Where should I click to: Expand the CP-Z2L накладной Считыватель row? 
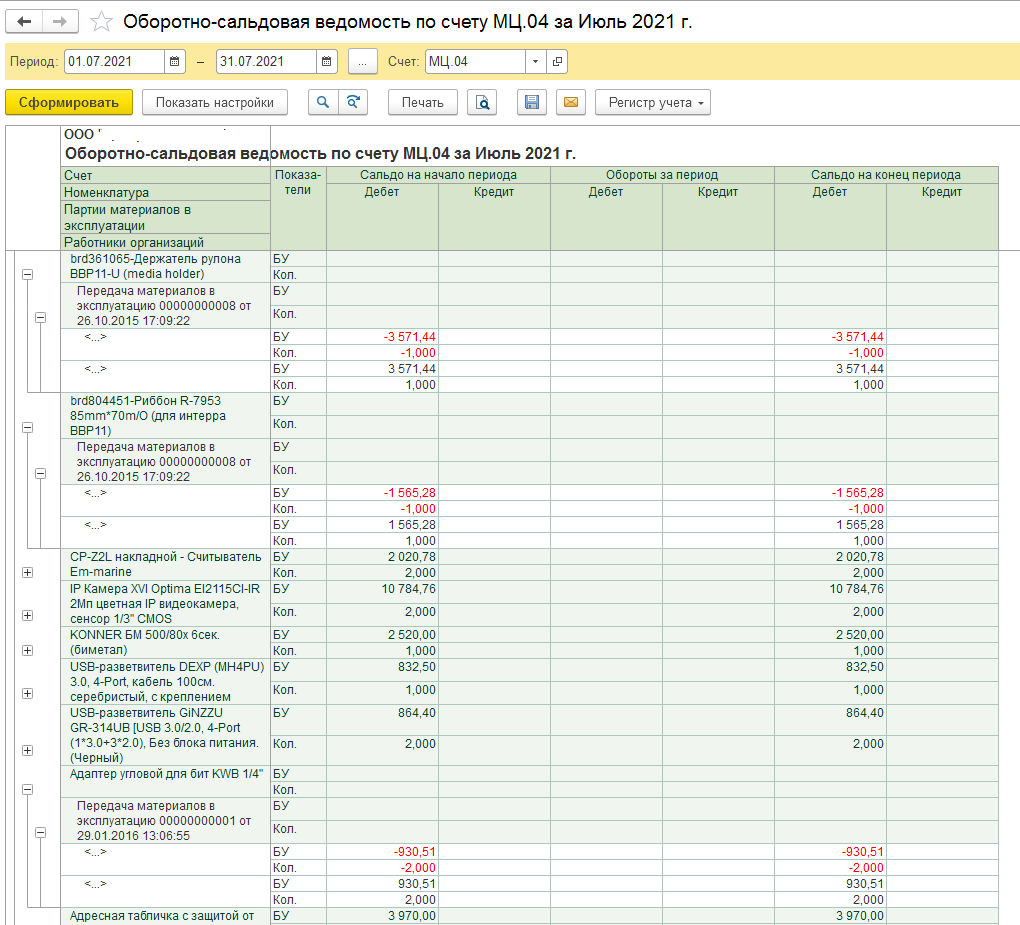[27, 572]
